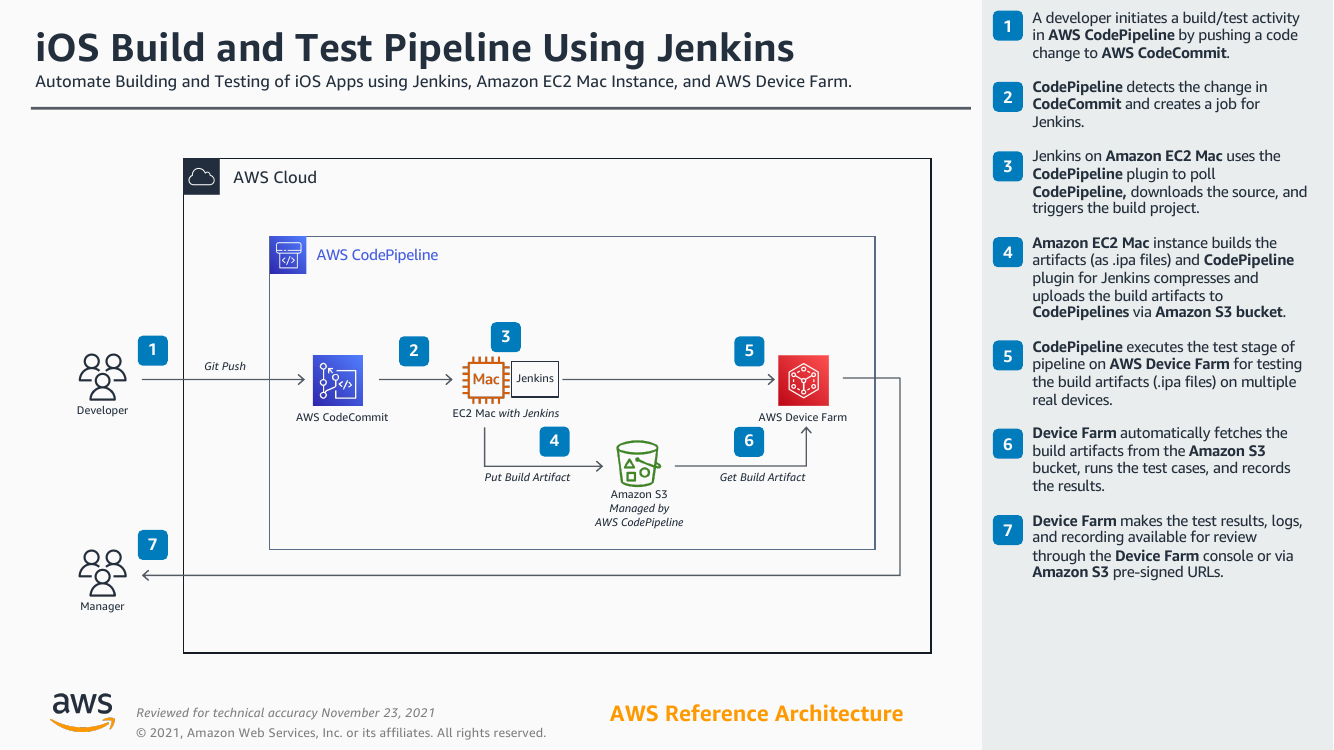Image resolution: width=1334 pixels, height=750 pixels.
Task: Click the copyright notice text
Action: (341, 733)
